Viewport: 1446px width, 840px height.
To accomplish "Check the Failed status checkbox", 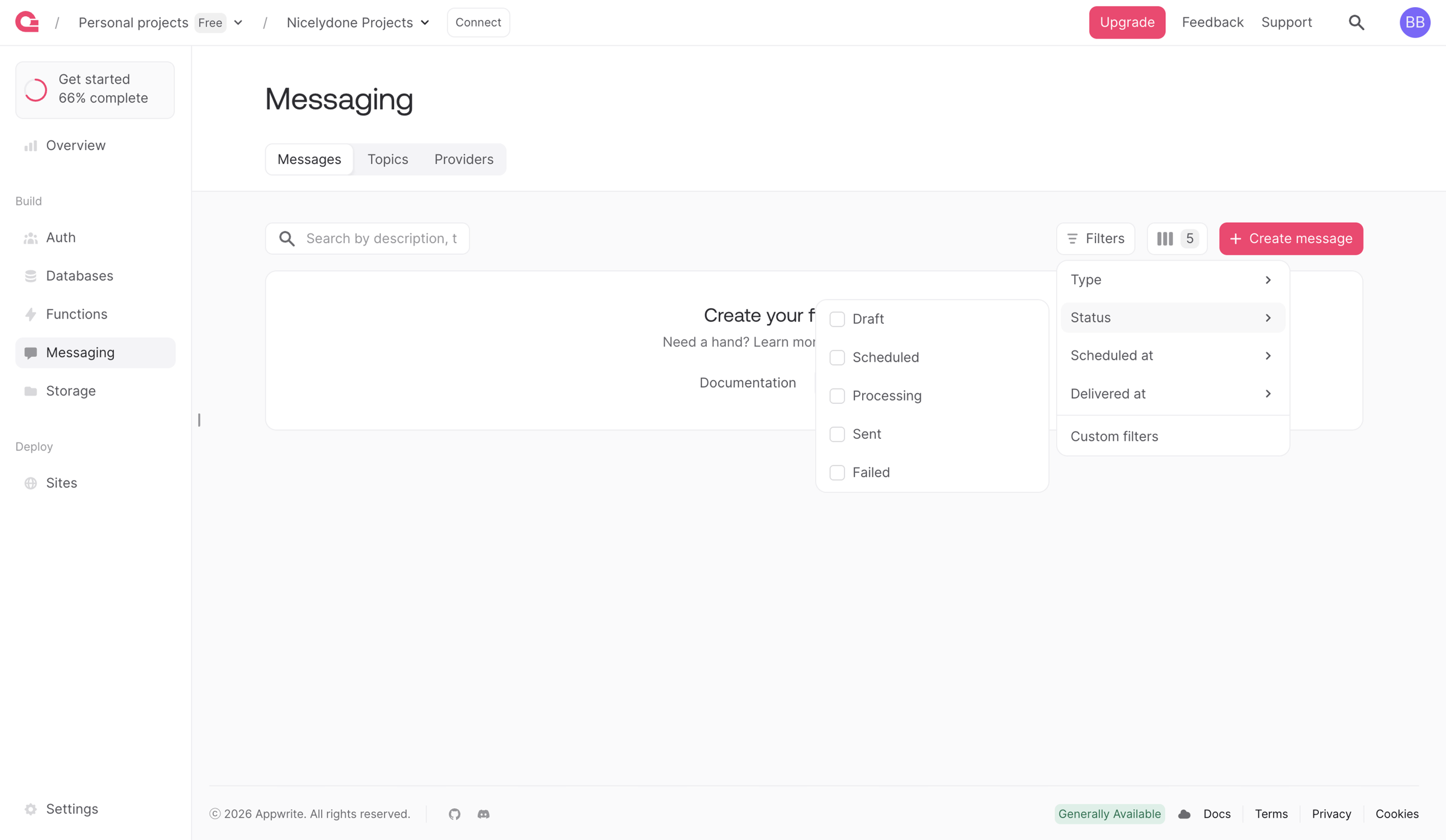I will click(837, 473).
